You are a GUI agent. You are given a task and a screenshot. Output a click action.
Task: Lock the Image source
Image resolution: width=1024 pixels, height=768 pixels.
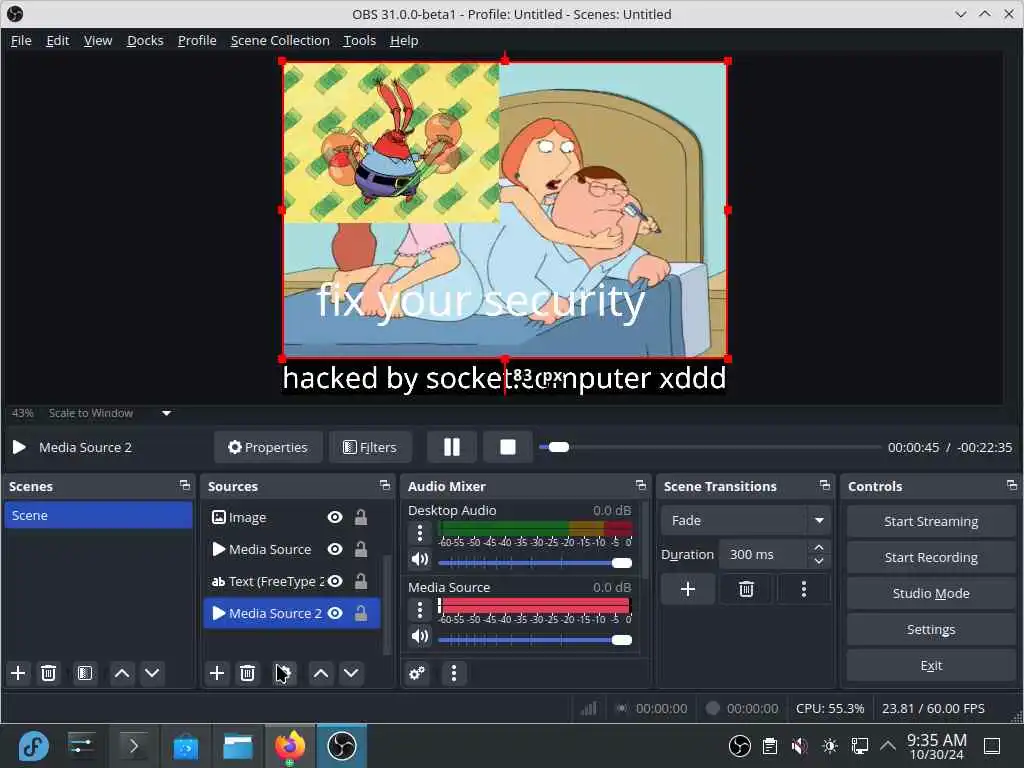[360, 517]
